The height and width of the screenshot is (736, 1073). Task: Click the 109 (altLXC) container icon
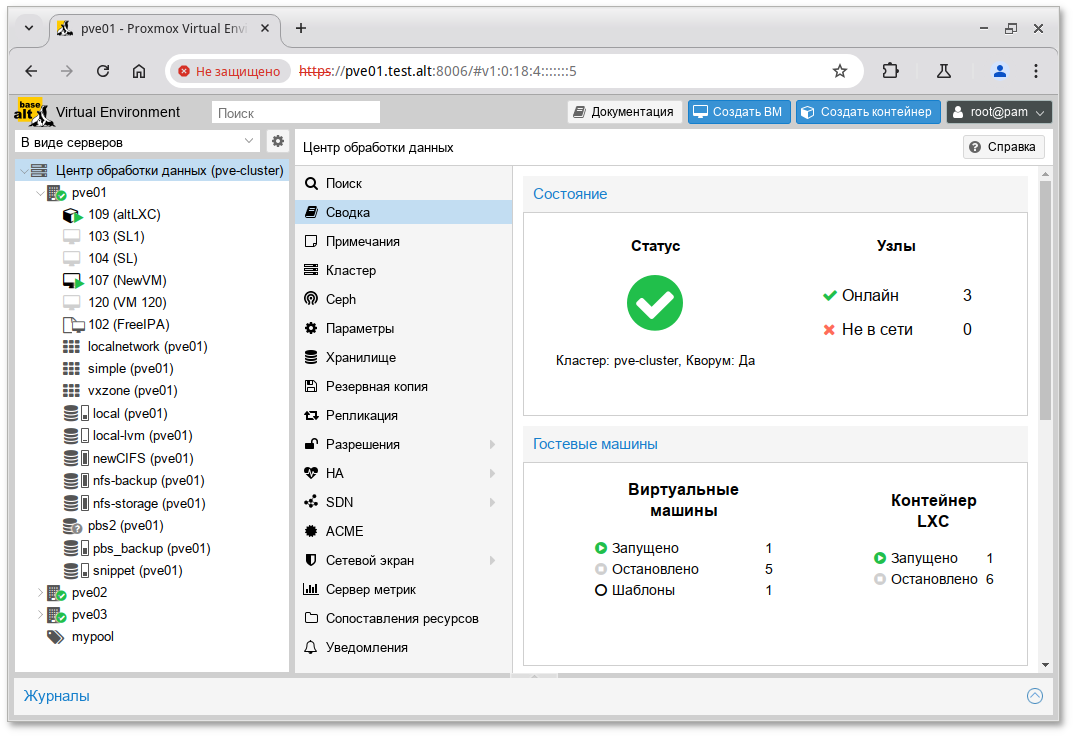coord(72,215)
